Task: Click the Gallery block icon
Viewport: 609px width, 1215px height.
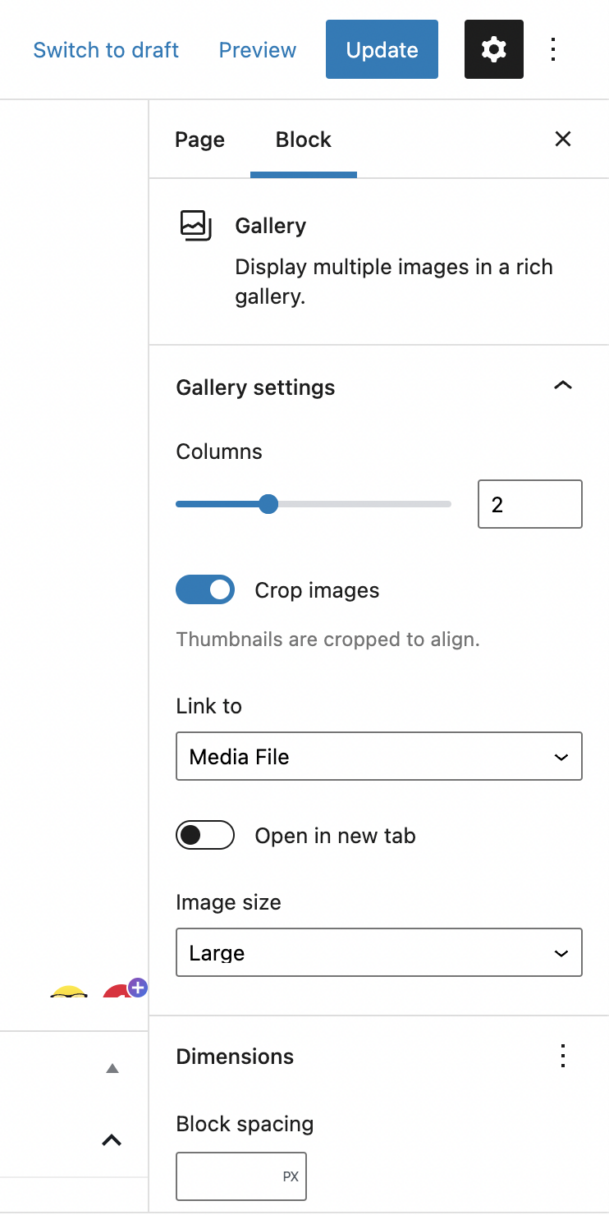Action: (x=195, y=226)
